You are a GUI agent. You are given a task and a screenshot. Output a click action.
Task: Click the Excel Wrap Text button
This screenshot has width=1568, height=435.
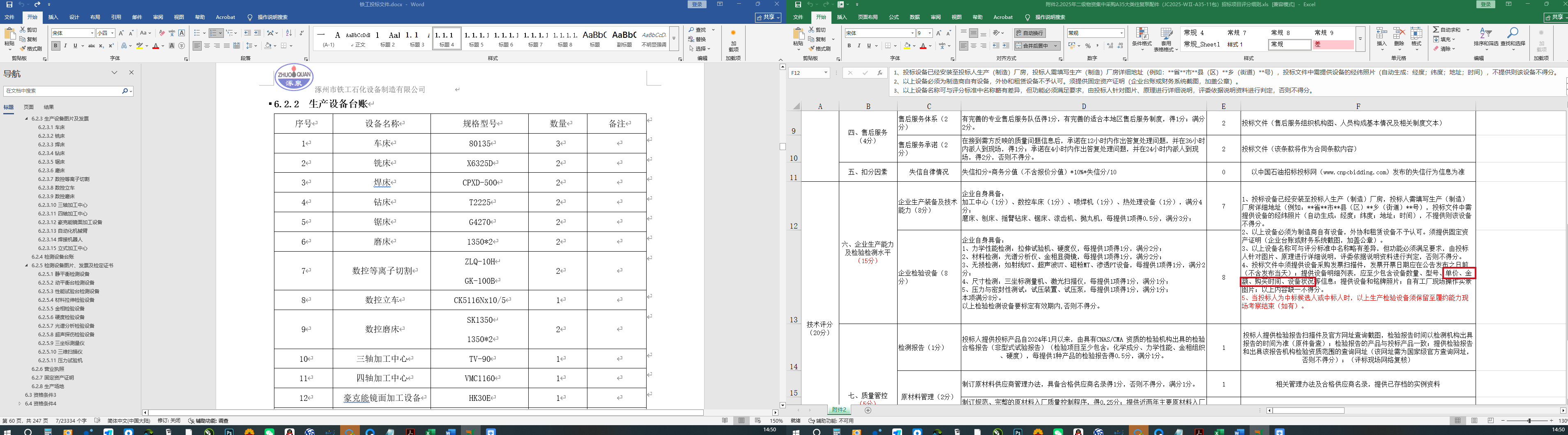click(x=1030, y=33)
